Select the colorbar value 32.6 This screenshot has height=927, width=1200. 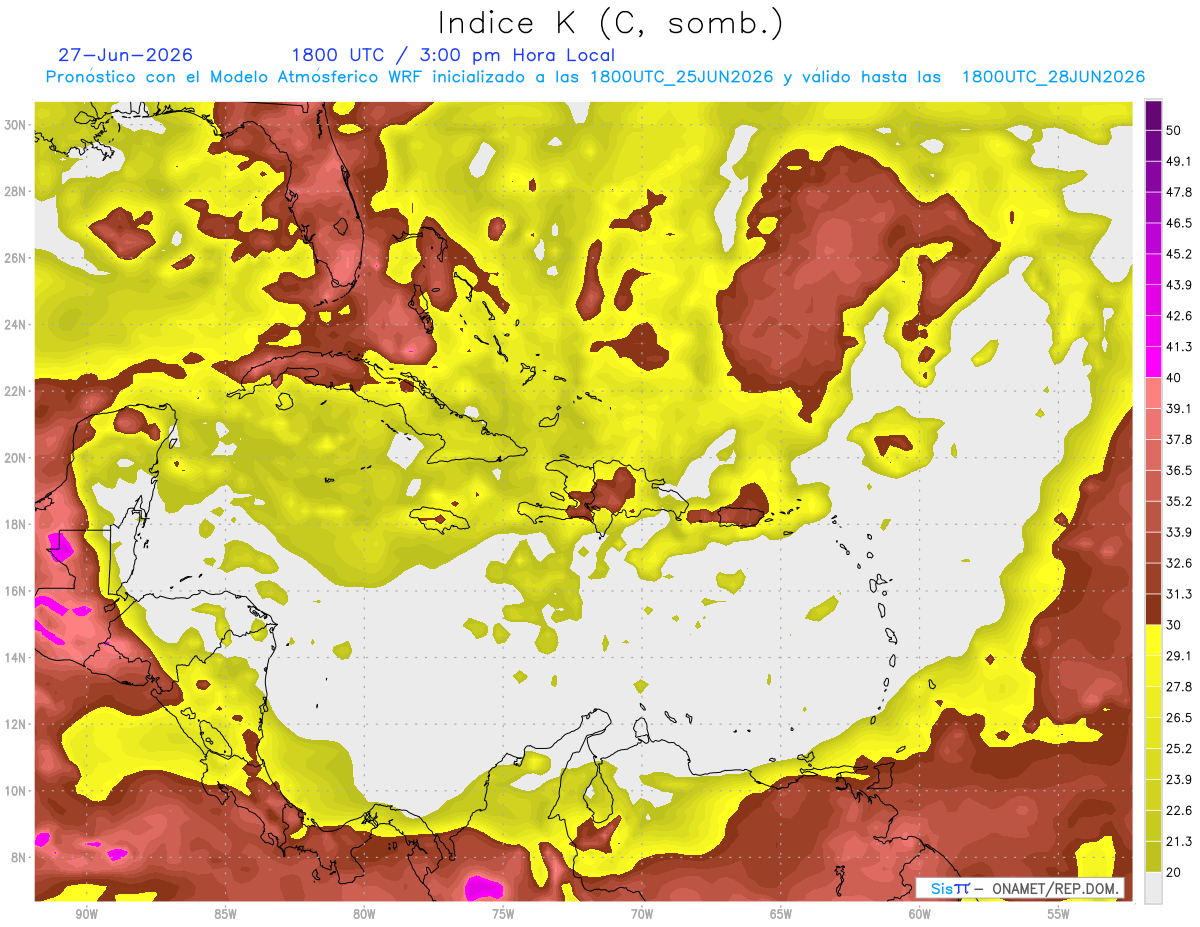pyautogui.click(x=1179, y=563)
